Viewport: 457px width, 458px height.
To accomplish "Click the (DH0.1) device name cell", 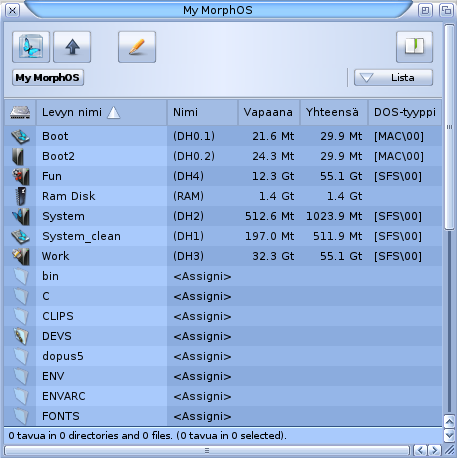I will click(194, 136).
